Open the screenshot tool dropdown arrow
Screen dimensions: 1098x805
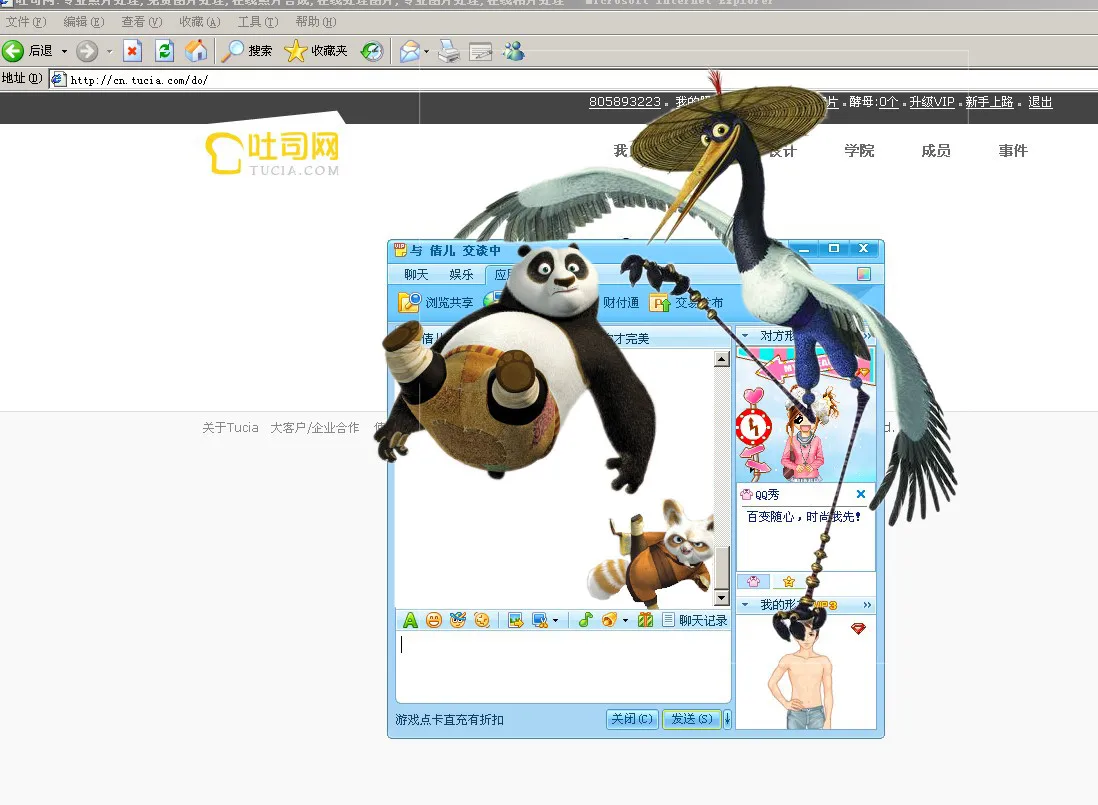555,621
